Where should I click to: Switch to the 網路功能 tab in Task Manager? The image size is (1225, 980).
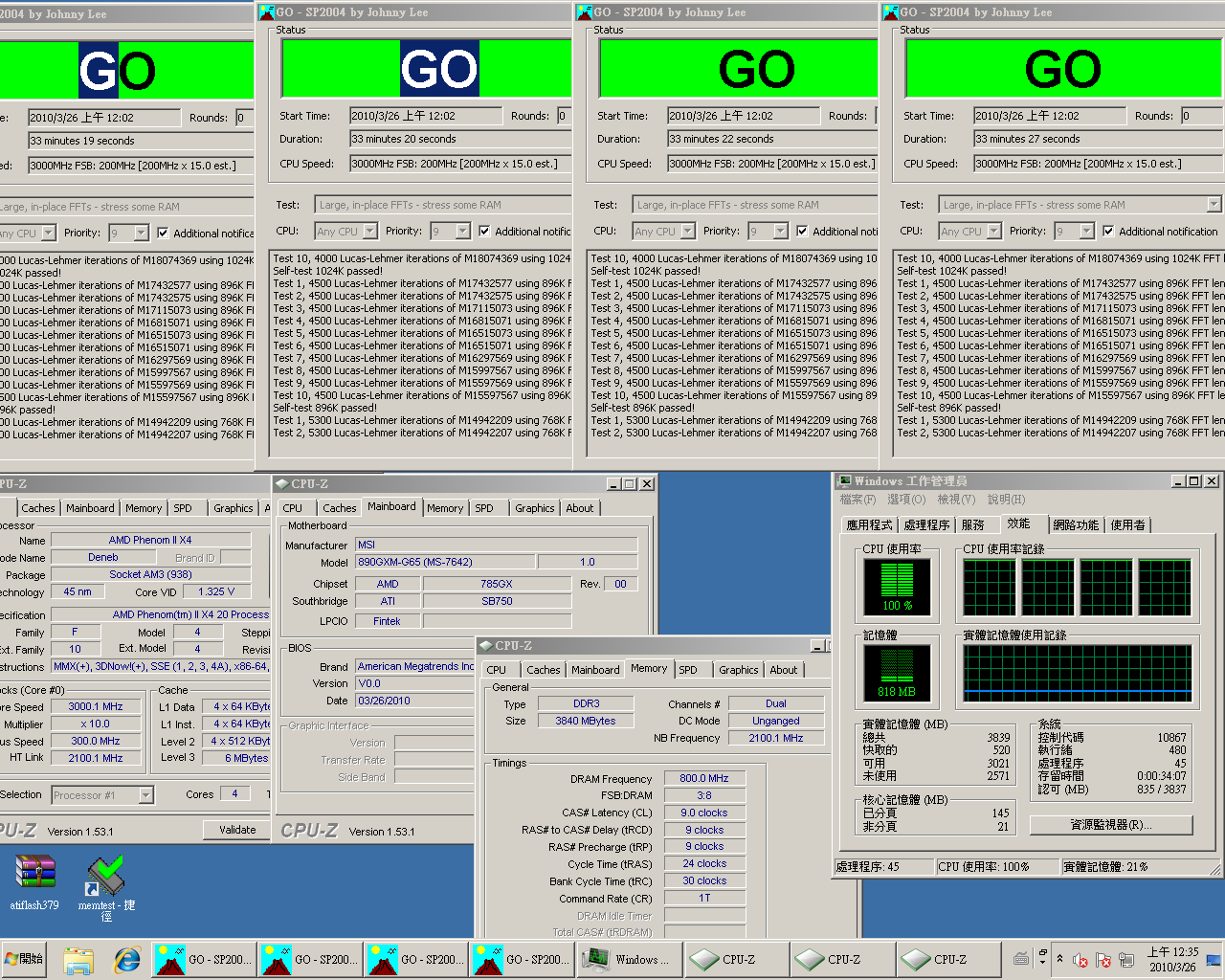(1076, 525)
